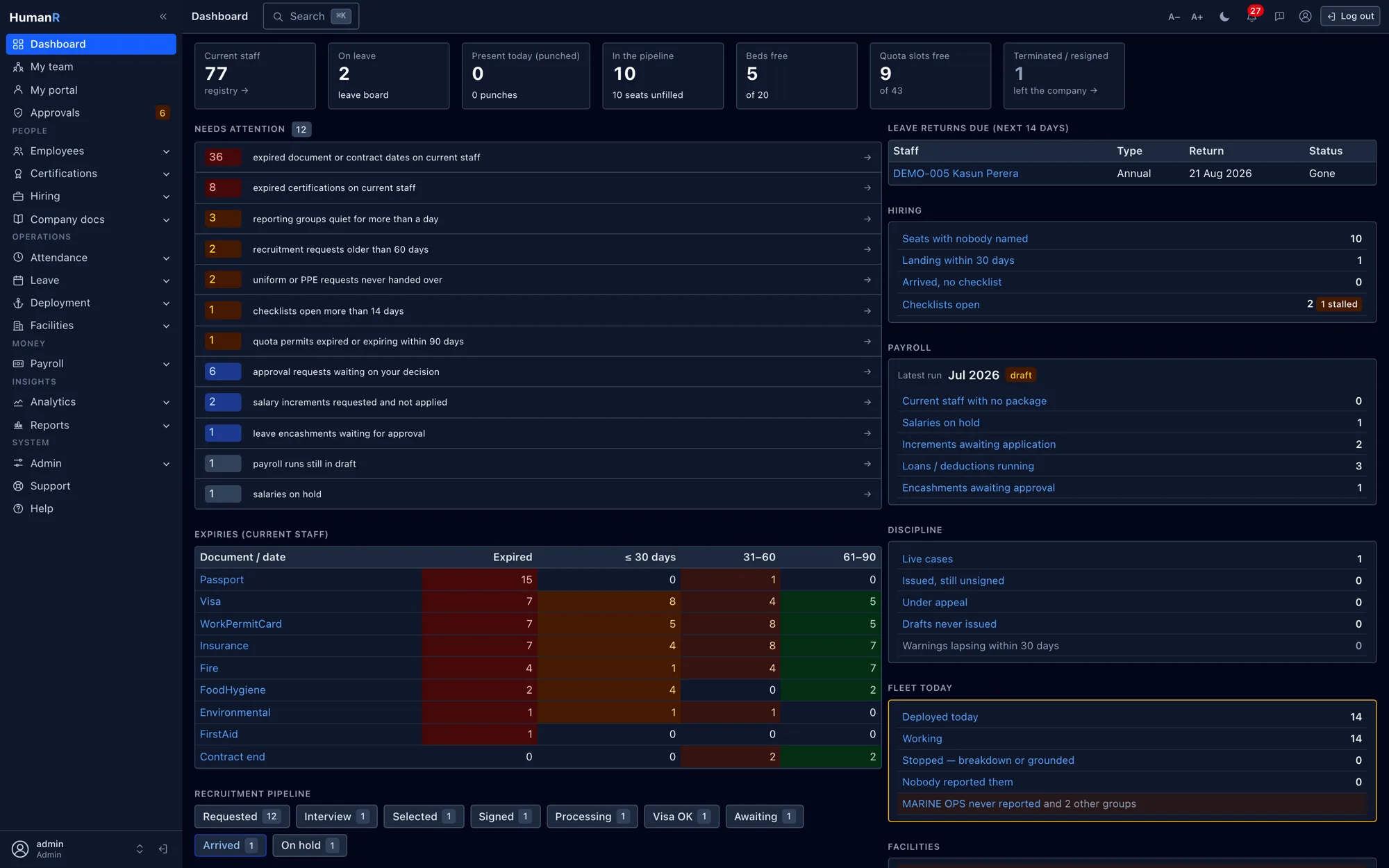Open the chat messages icon in header
This screenshot has width=1389, height=868.
[x=1279, y=17]
